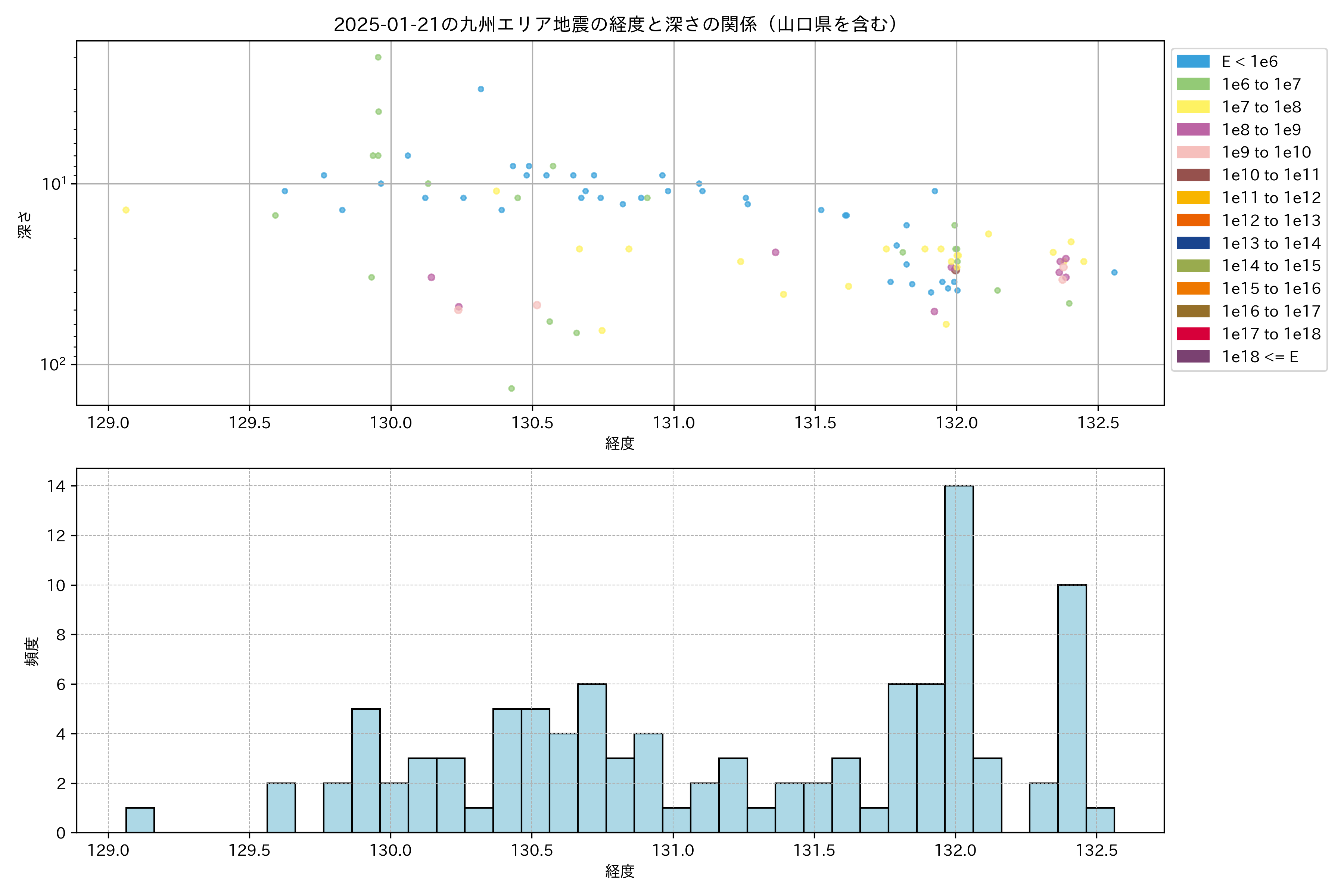This screenshot has width=1344, height=896.
Task: Click the red '1e17 to 1e18' legend swatch
Action: click(1192, 334)
